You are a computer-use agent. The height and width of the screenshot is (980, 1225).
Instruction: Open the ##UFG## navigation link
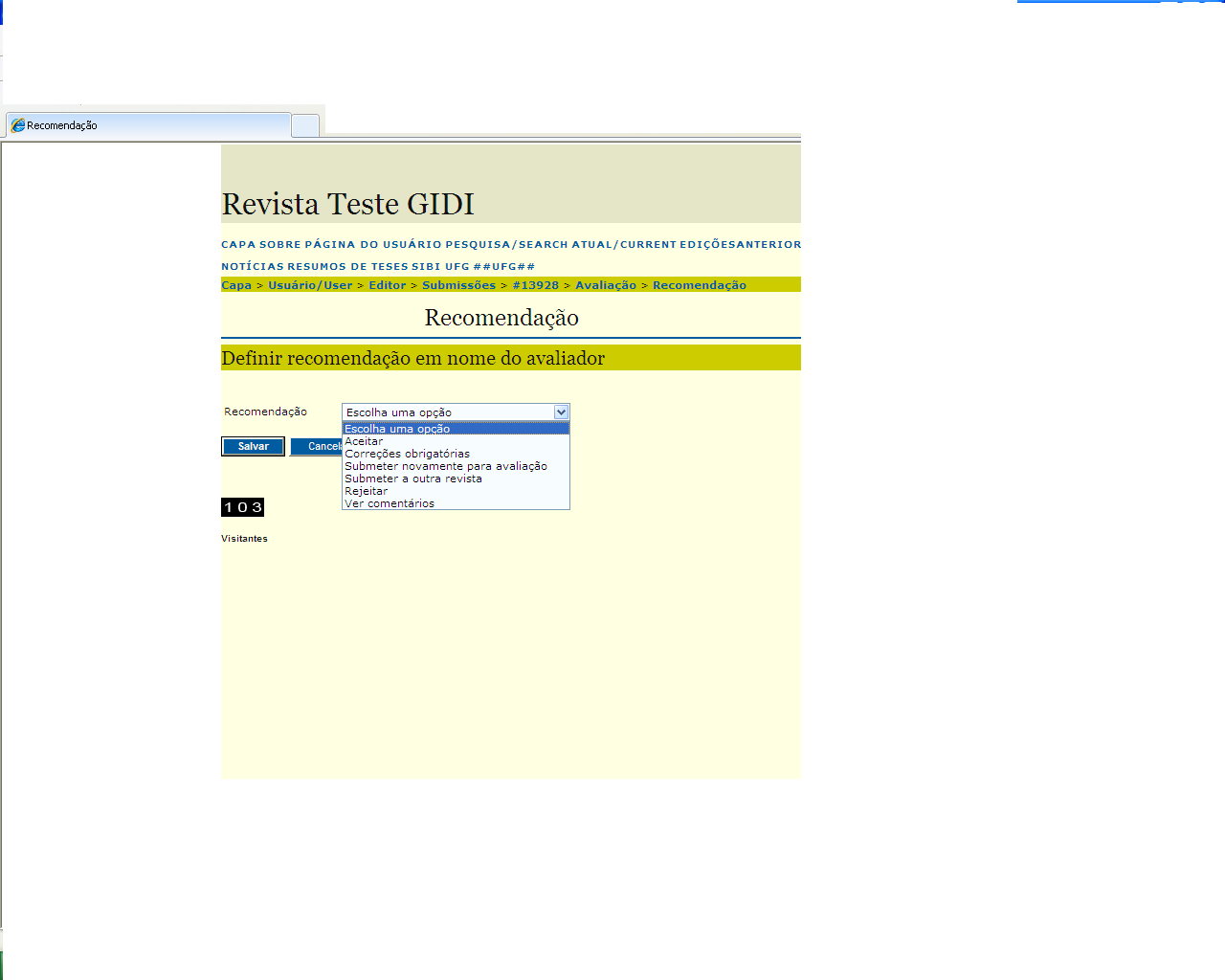pos(504,267)
